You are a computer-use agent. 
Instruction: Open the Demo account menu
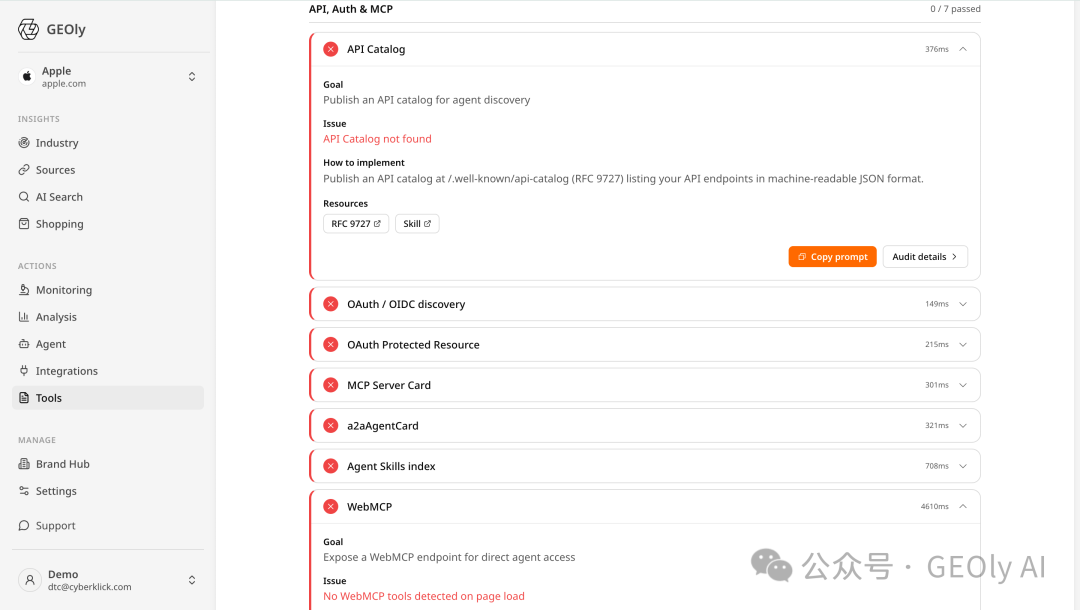108,580
